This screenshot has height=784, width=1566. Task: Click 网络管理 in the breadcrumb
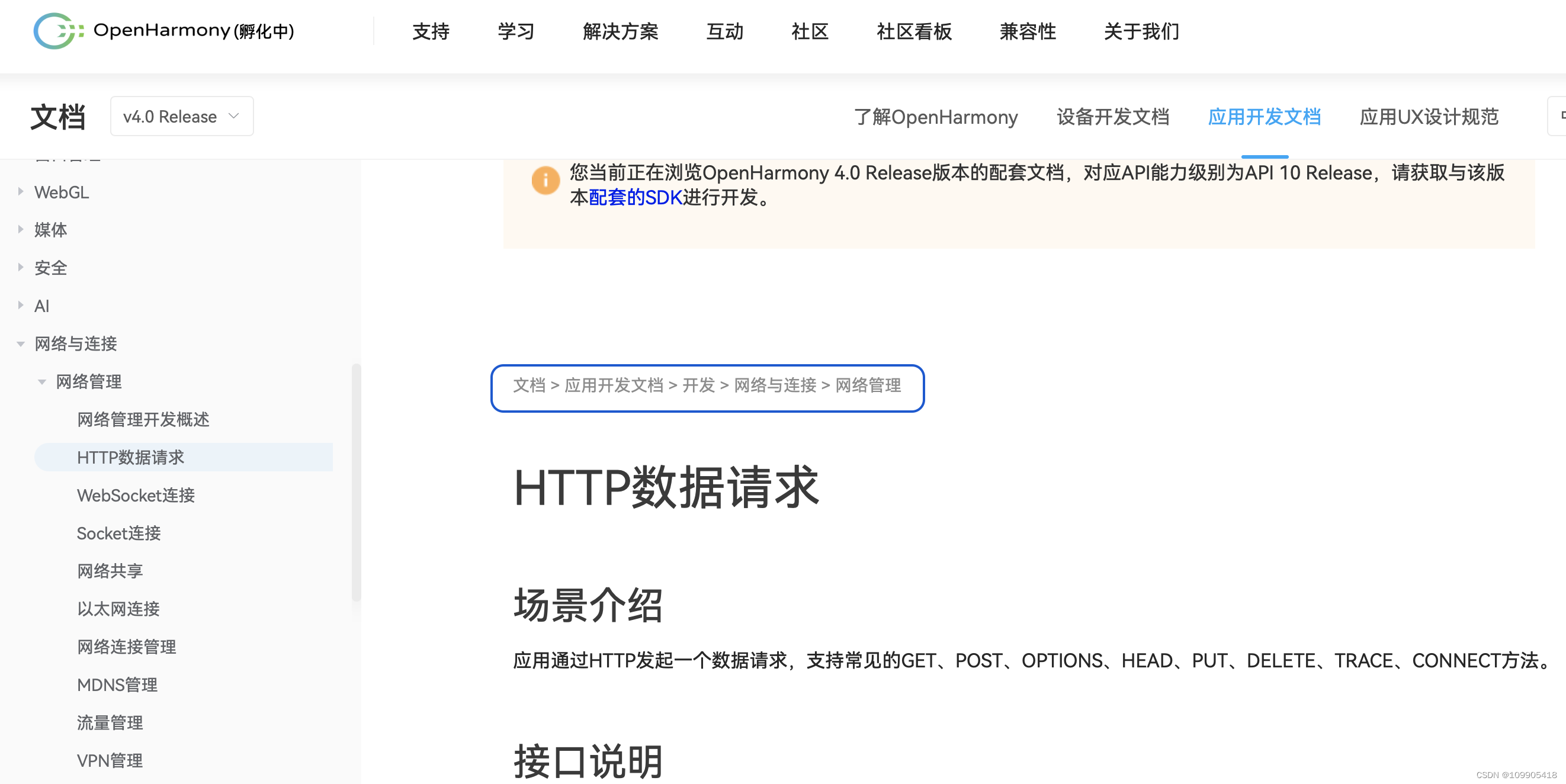coord(868,385)
